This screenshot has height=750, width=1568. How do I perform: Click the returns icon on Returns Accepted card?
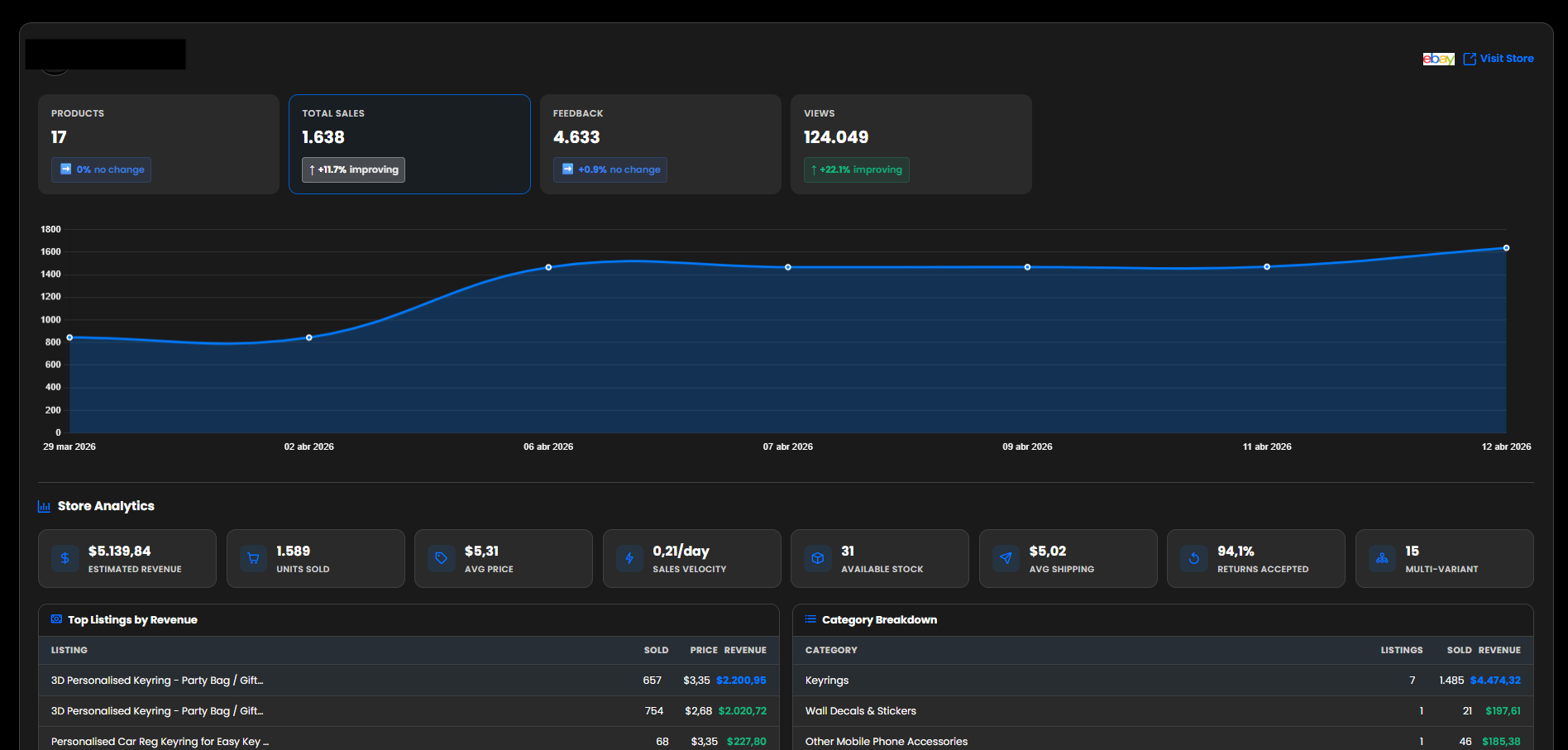tap(1193, 558)
